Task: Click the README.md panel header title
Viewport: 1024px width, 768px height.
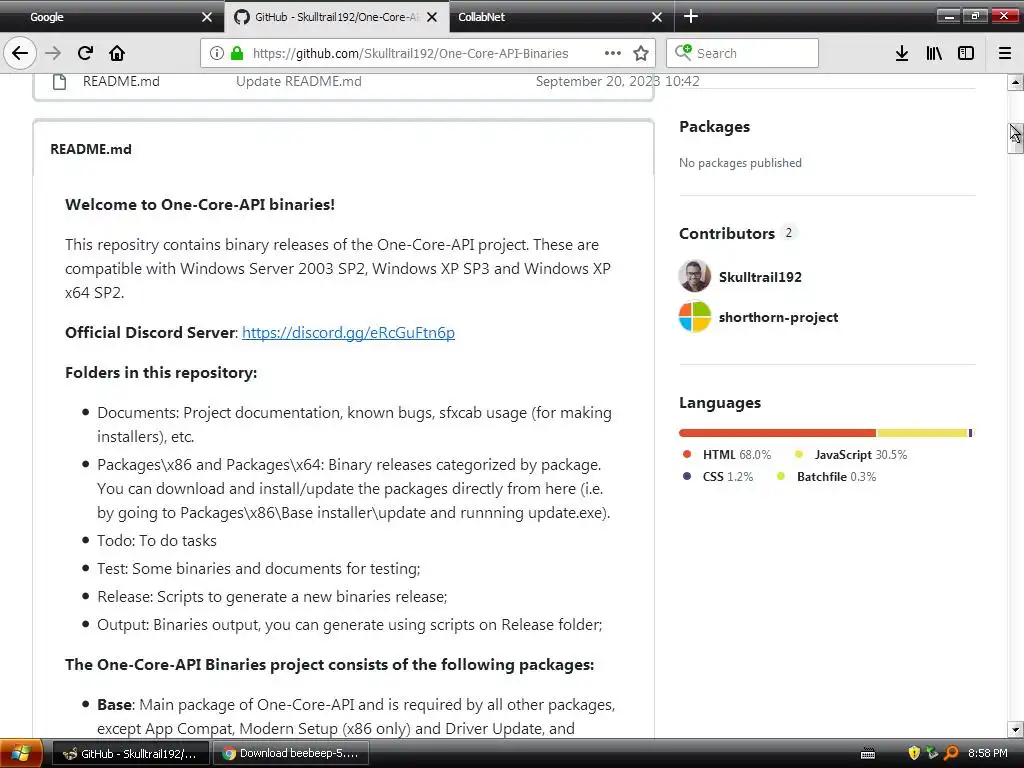Action: click(x=91, y=149)
